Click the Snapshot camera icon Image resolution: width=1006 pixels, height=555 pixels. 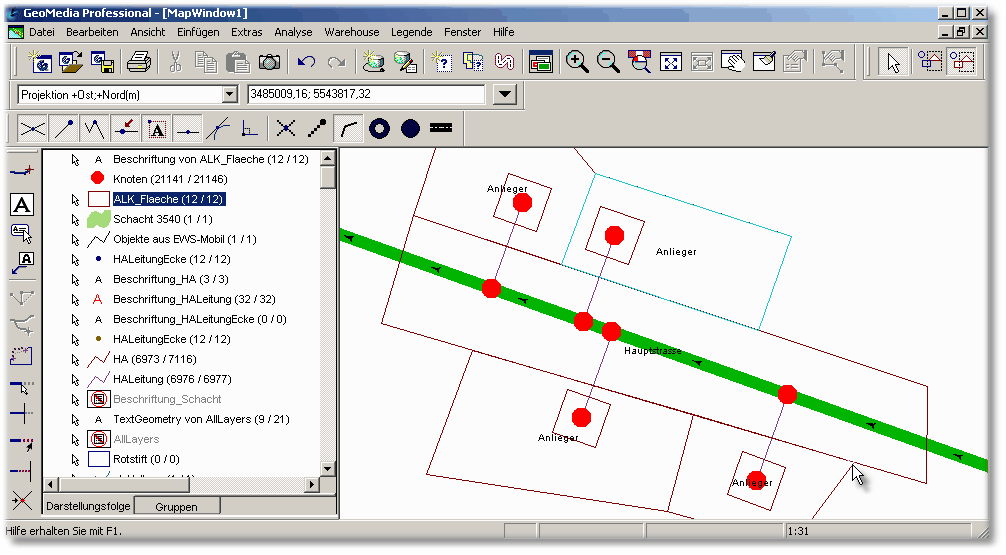click(x=269, y=62)
